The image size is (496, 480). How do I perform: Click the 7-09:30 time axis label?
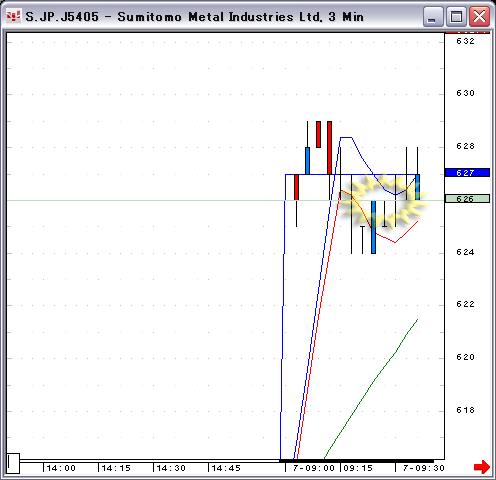(424, 468)
